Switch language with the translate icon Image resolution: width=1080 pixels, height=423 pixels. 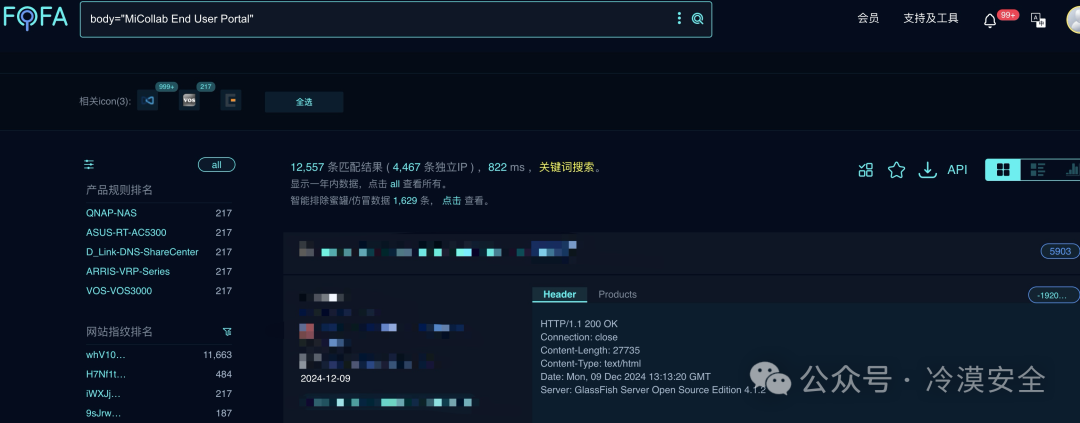1038,19
